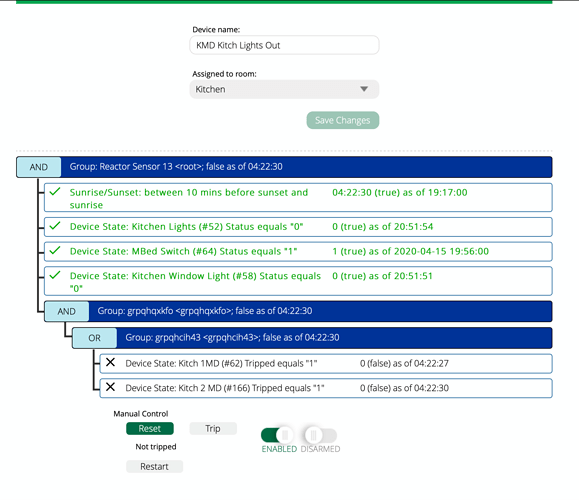Viewport: 579px width, 500px height.
Task: Click the checkmark beside Kitchen Lights (#52) condition
Action: point(55,226)
